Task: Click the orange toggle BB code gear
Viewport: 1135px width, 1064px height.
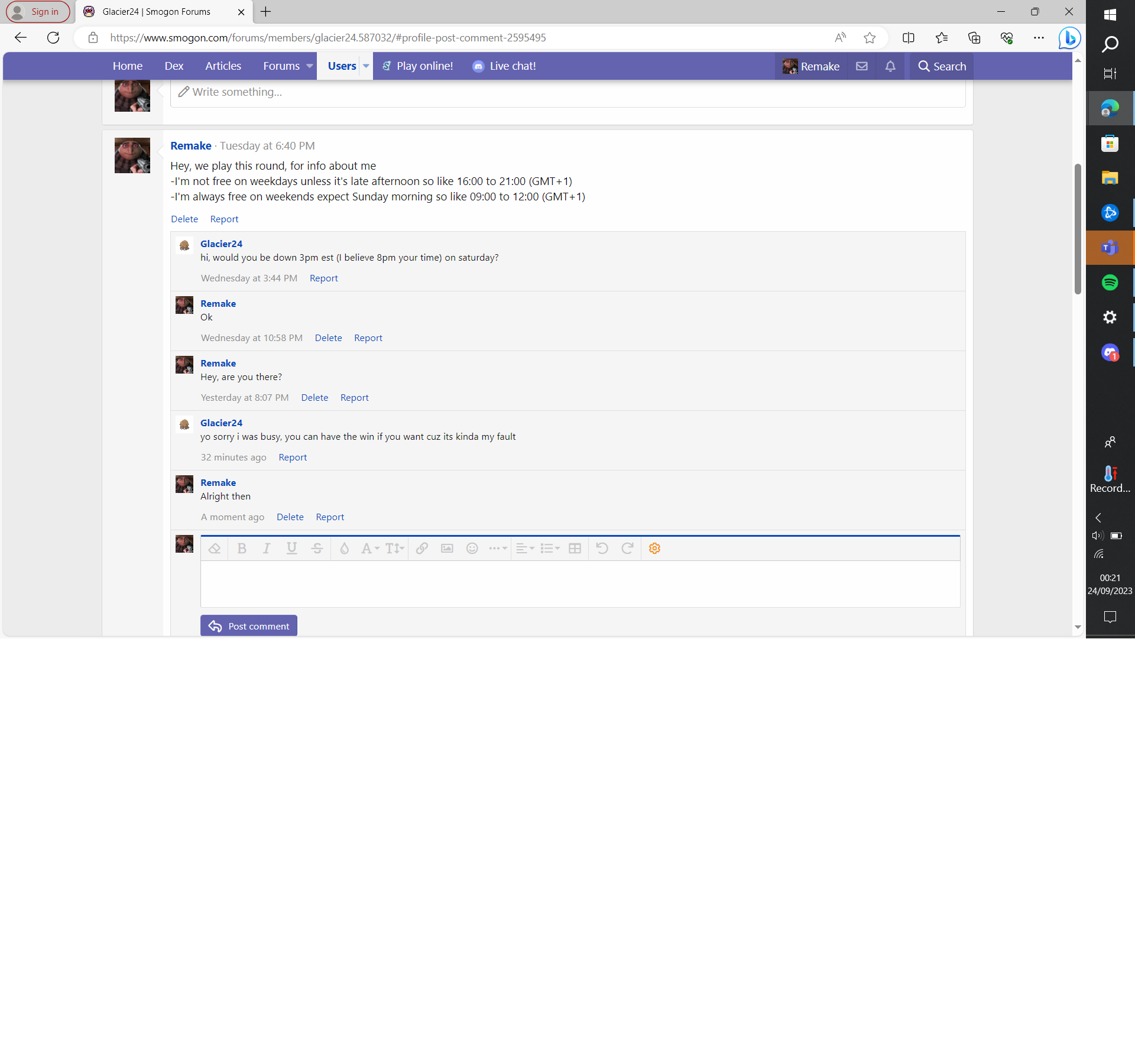Action: tap(654, 549)
